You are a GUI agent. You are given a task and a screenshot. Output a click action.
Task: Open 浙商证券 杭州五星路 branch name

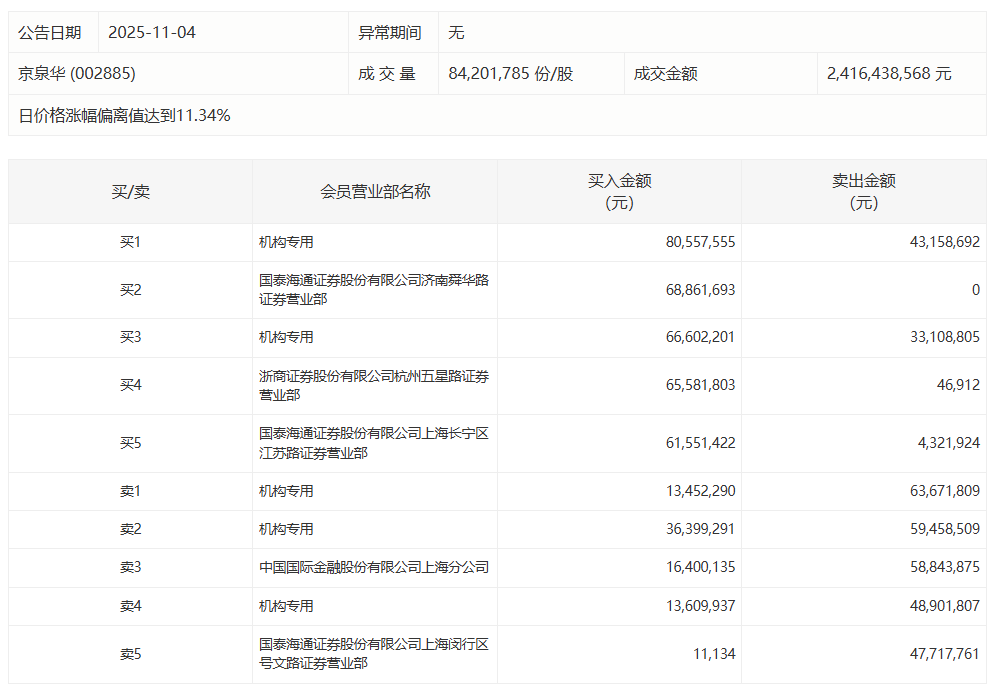373,386
